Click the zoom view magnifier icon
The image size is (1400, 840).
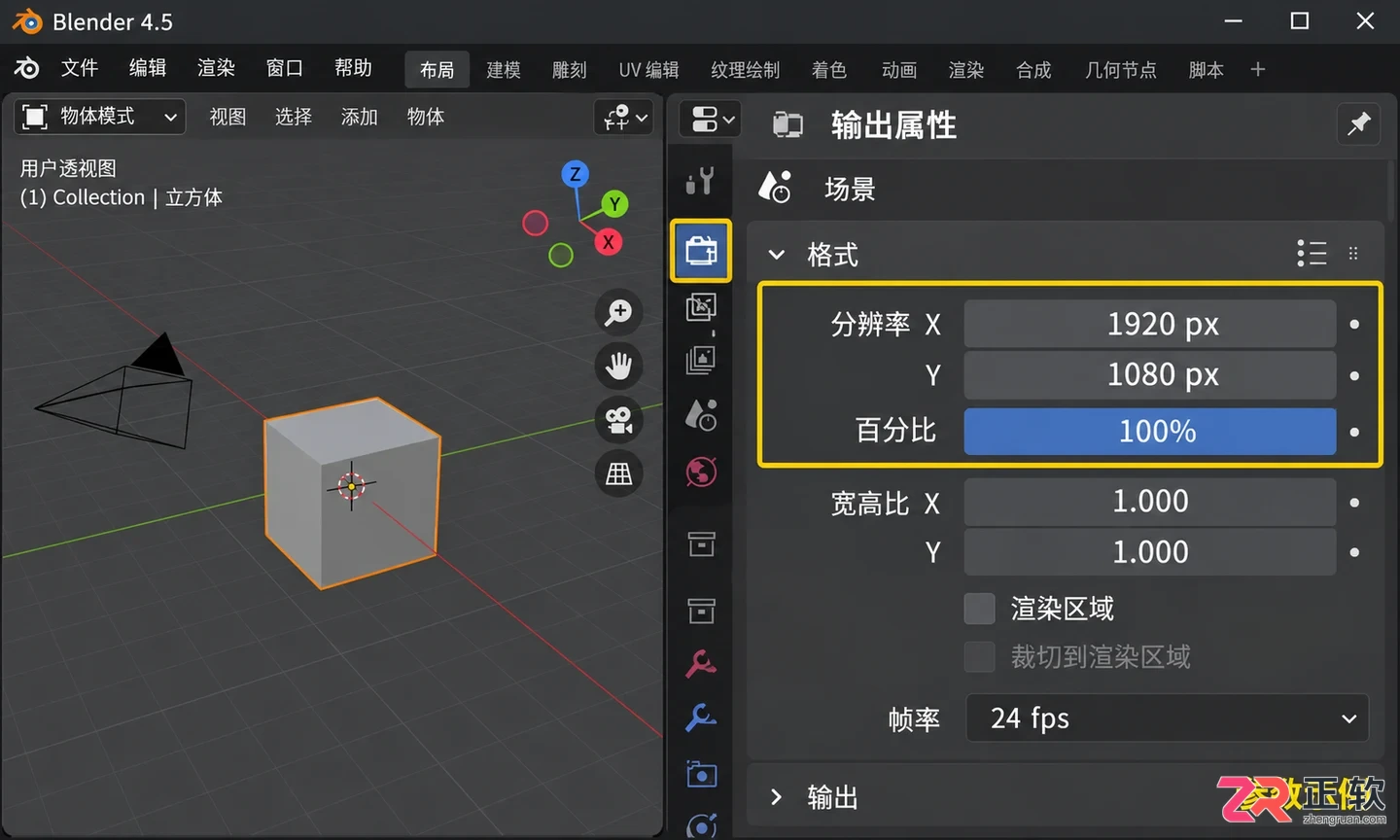[x=619, y=312]
